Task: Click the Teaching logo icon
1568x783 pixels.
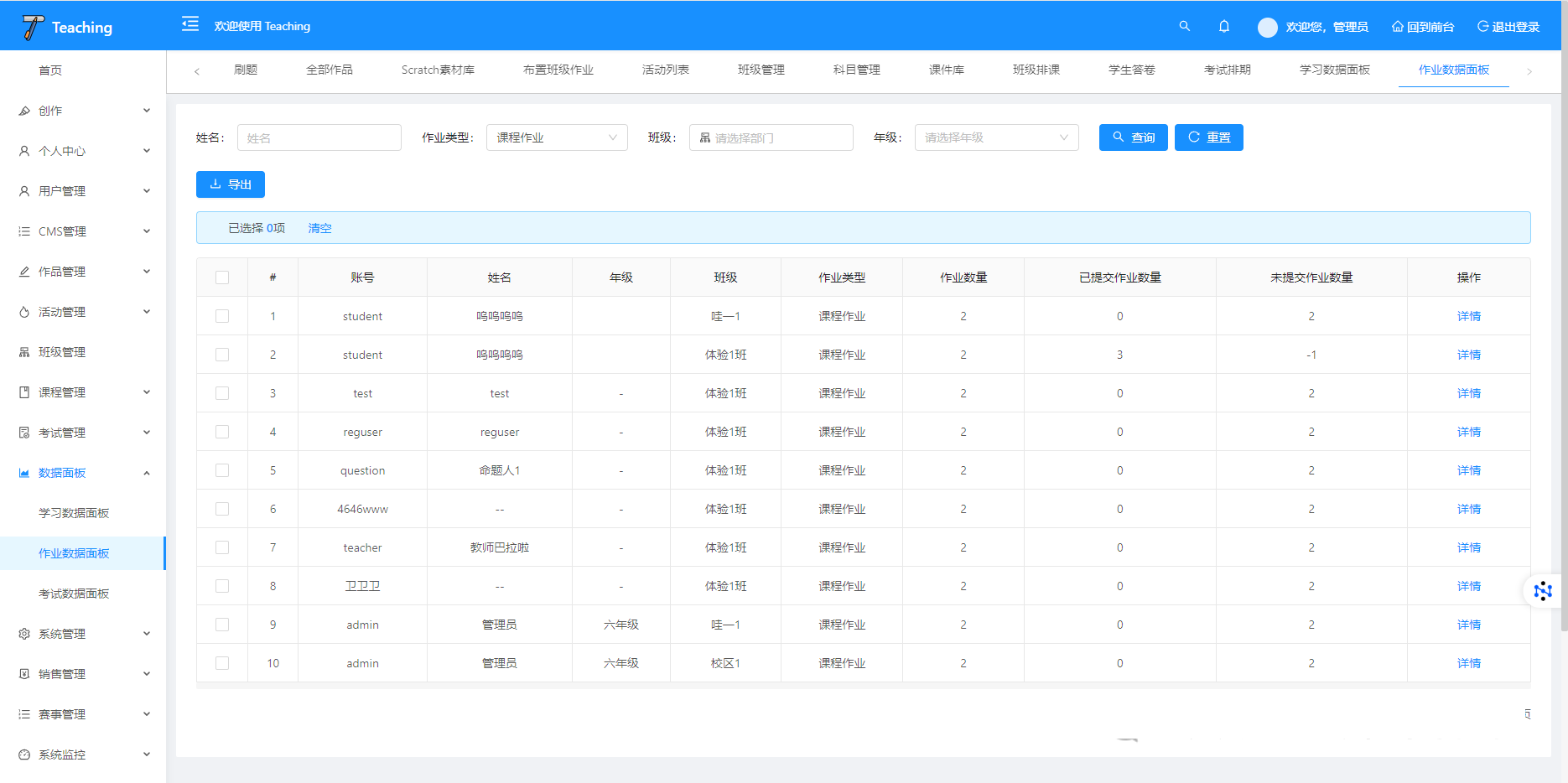Action: (x=33, y=27)
